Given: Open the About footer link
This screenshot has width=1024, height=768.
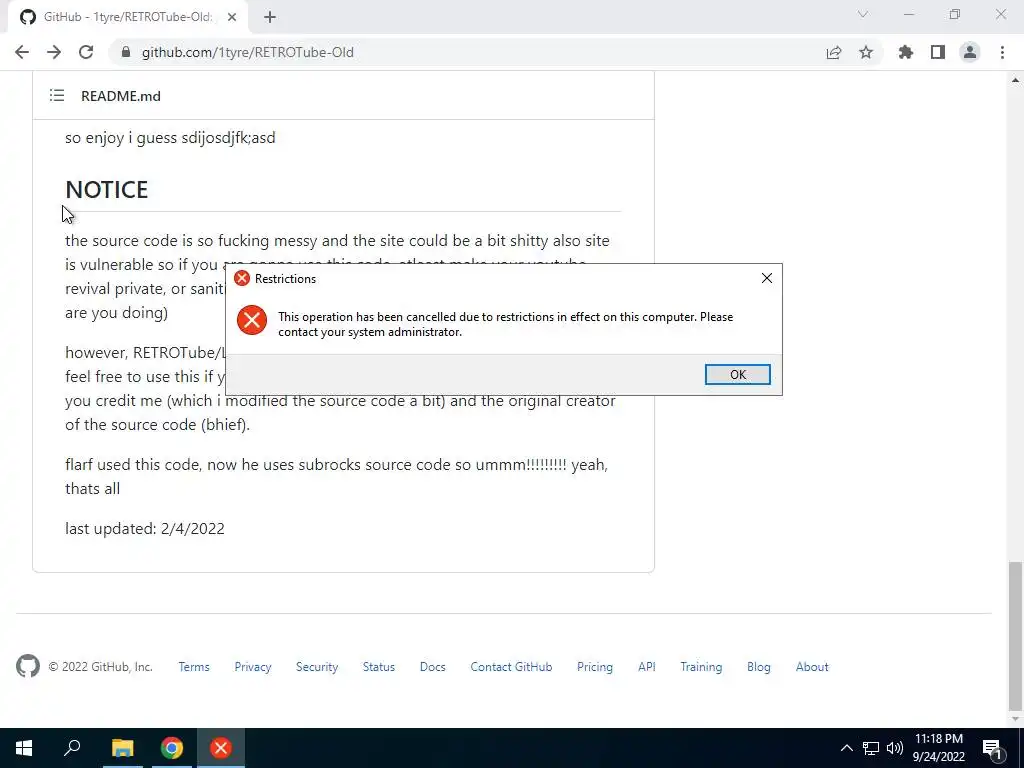Looking at the screenshot, I should pos(812,667).
